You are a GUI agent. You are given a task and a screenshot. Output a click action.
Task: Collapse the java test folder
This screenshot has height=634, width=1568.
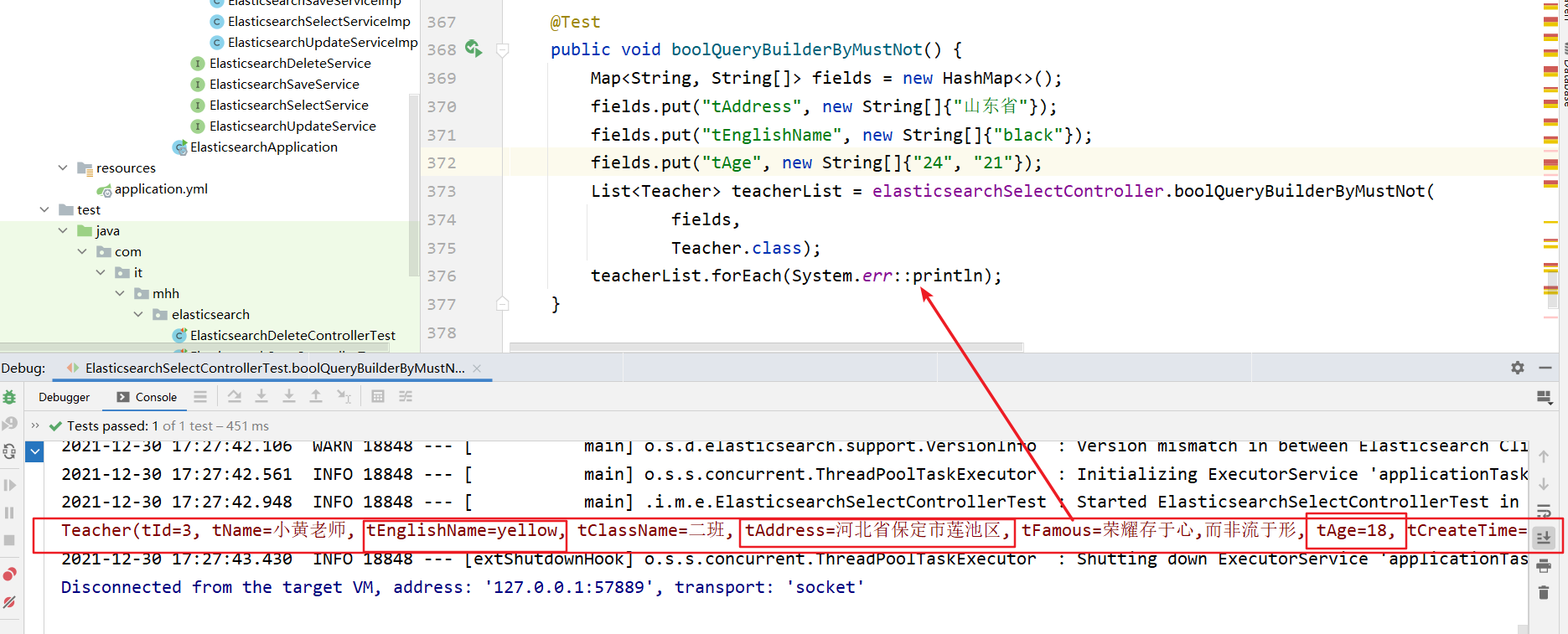pyautogui.click(x=63, y=230)
